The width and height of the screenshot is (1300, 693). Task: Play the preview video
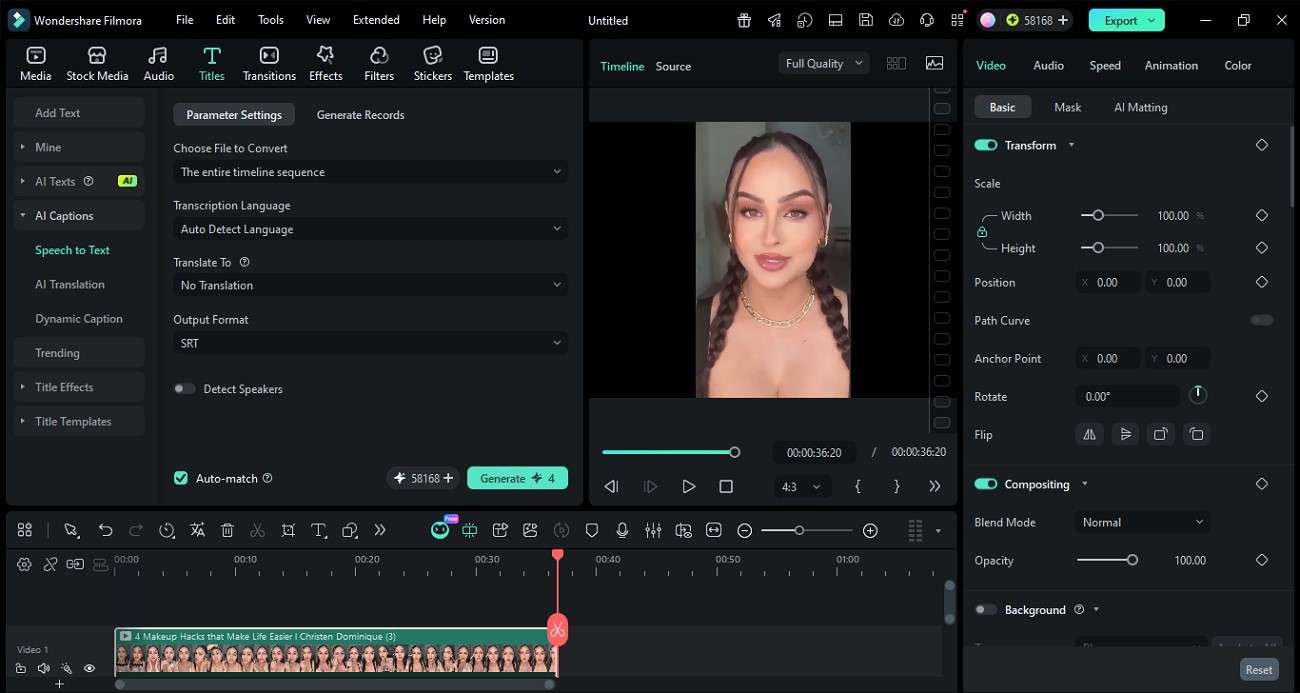click(x=688, y=486)
